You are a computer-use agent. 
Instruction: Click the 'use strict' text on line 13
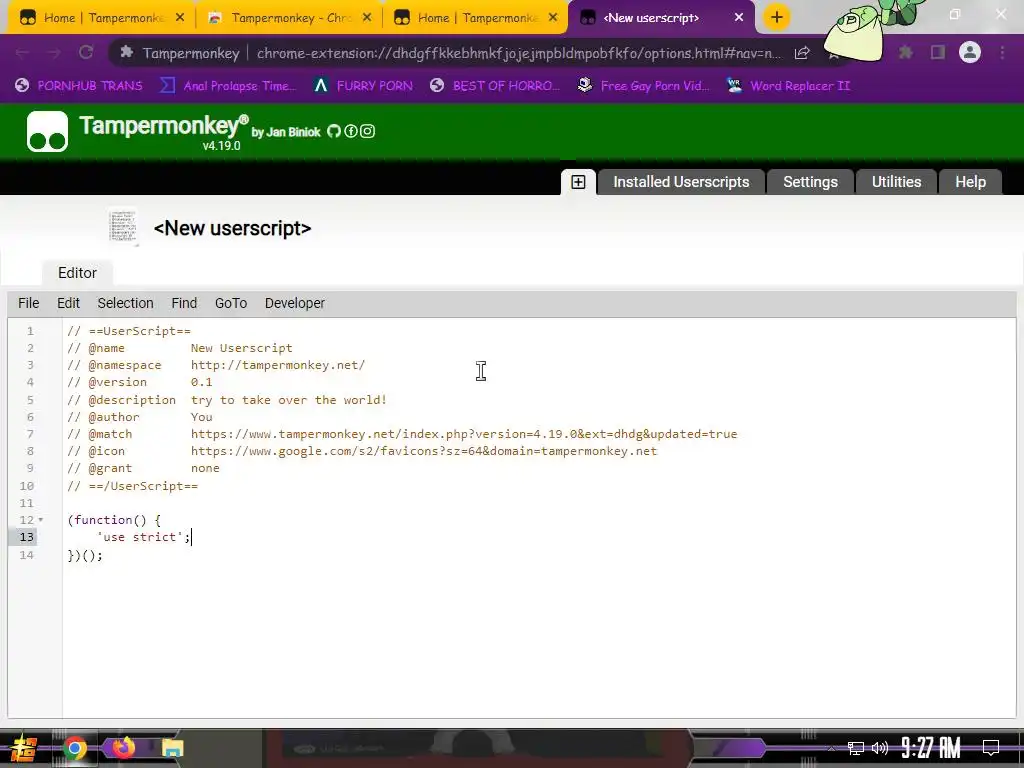tap(140, 537)
